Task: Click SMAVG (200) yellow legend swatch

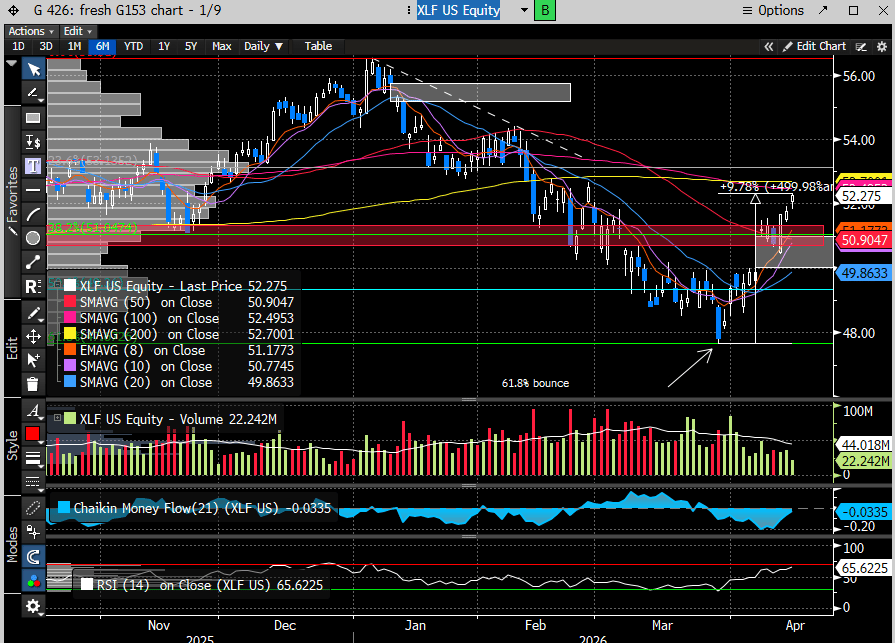Action: click(x=70, y=334)
